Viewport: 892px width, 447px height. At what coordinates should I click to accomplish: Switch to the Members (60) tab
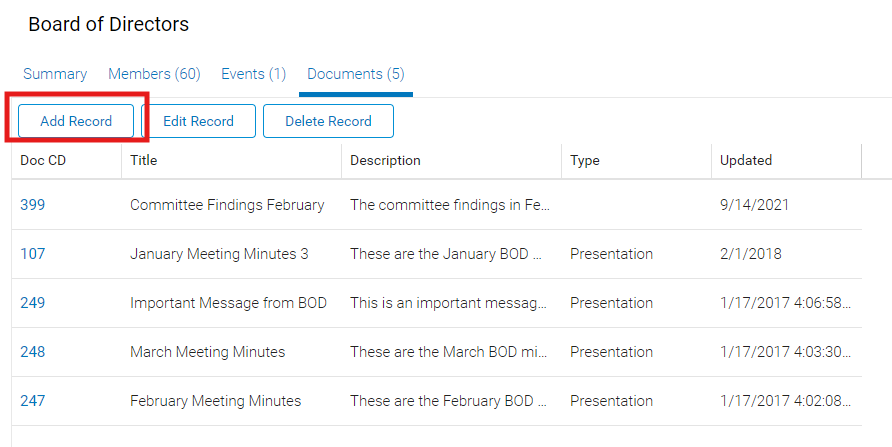pyautogui.click(x=154, y=74)
